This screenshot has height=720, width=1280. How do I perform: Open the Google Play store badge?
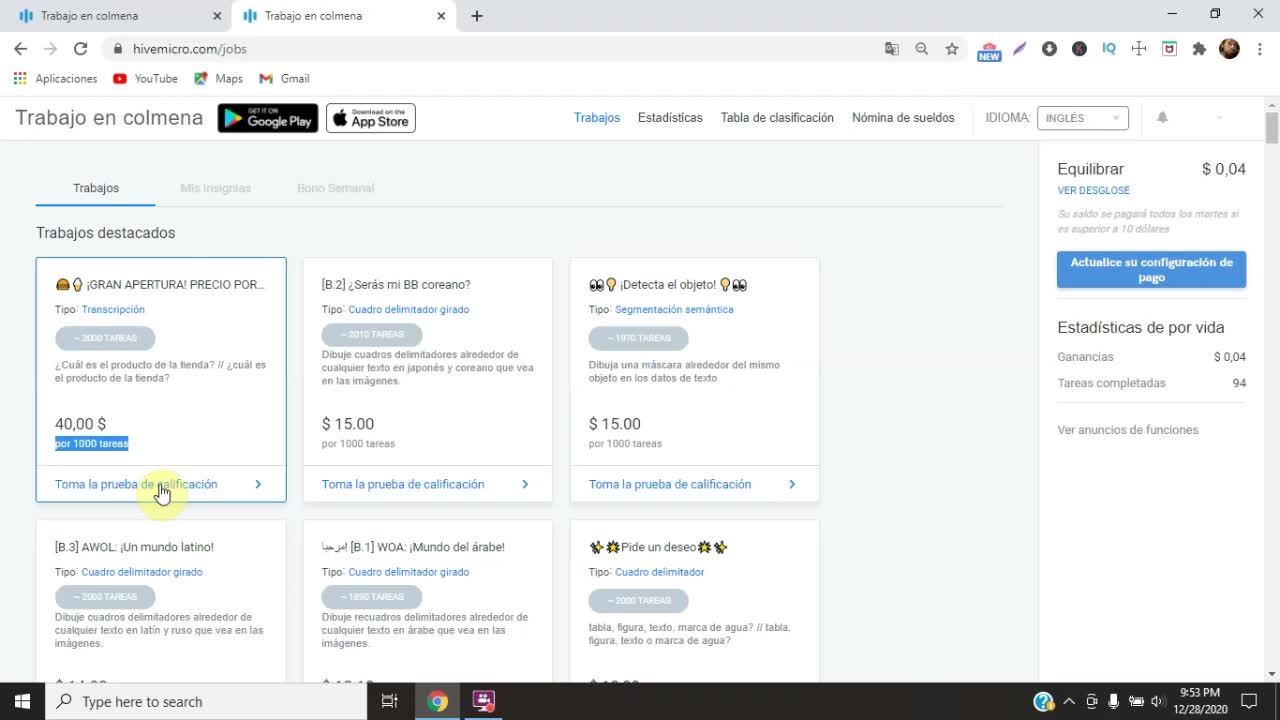(268, 118)
